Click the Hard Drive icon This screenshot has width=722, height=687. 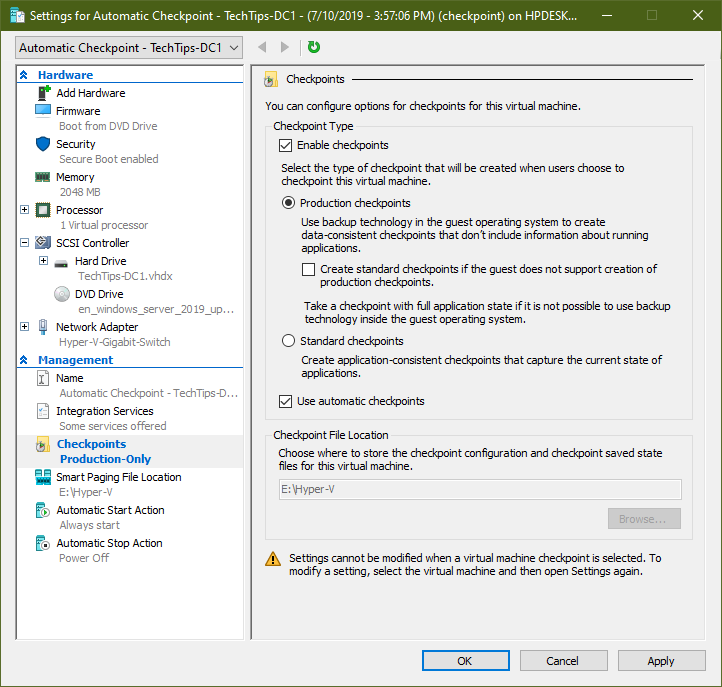pyautogui.click(x=61, y=263)
